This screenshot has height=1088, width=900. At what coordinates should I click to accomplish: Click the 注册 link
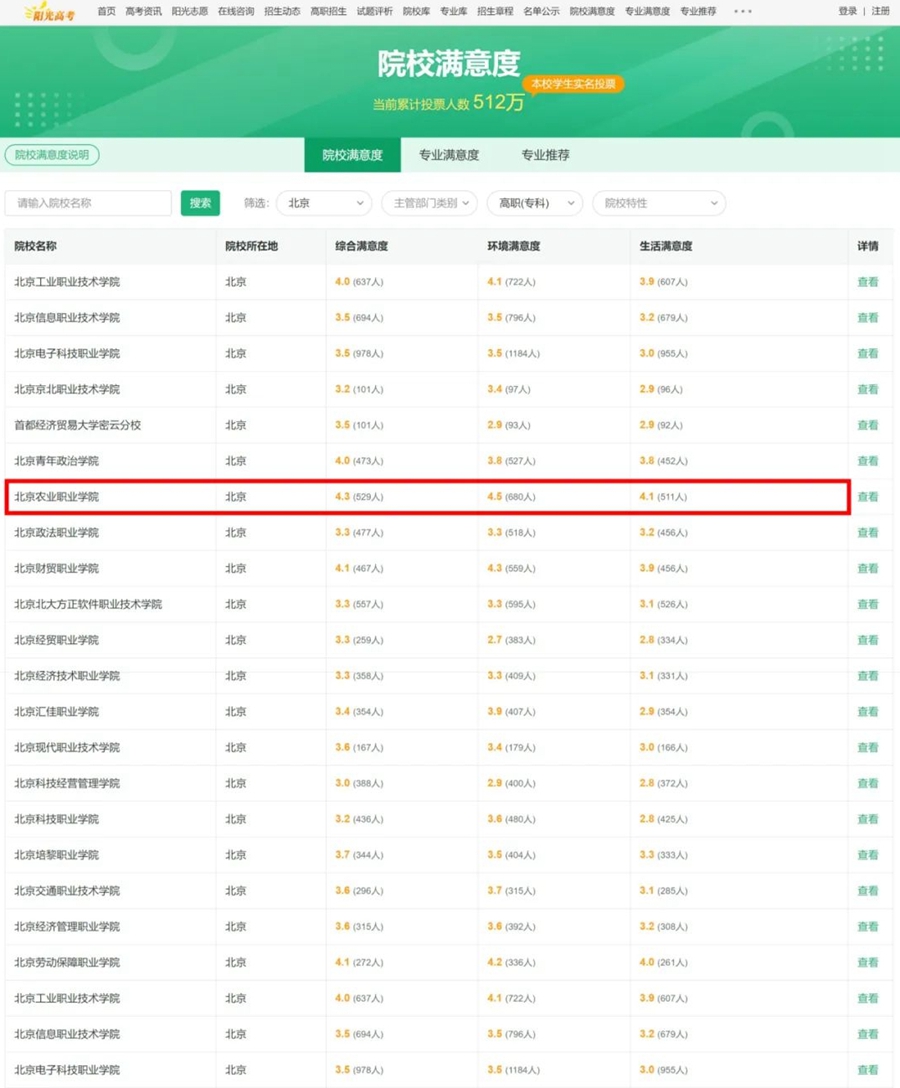tap(880, 12)
